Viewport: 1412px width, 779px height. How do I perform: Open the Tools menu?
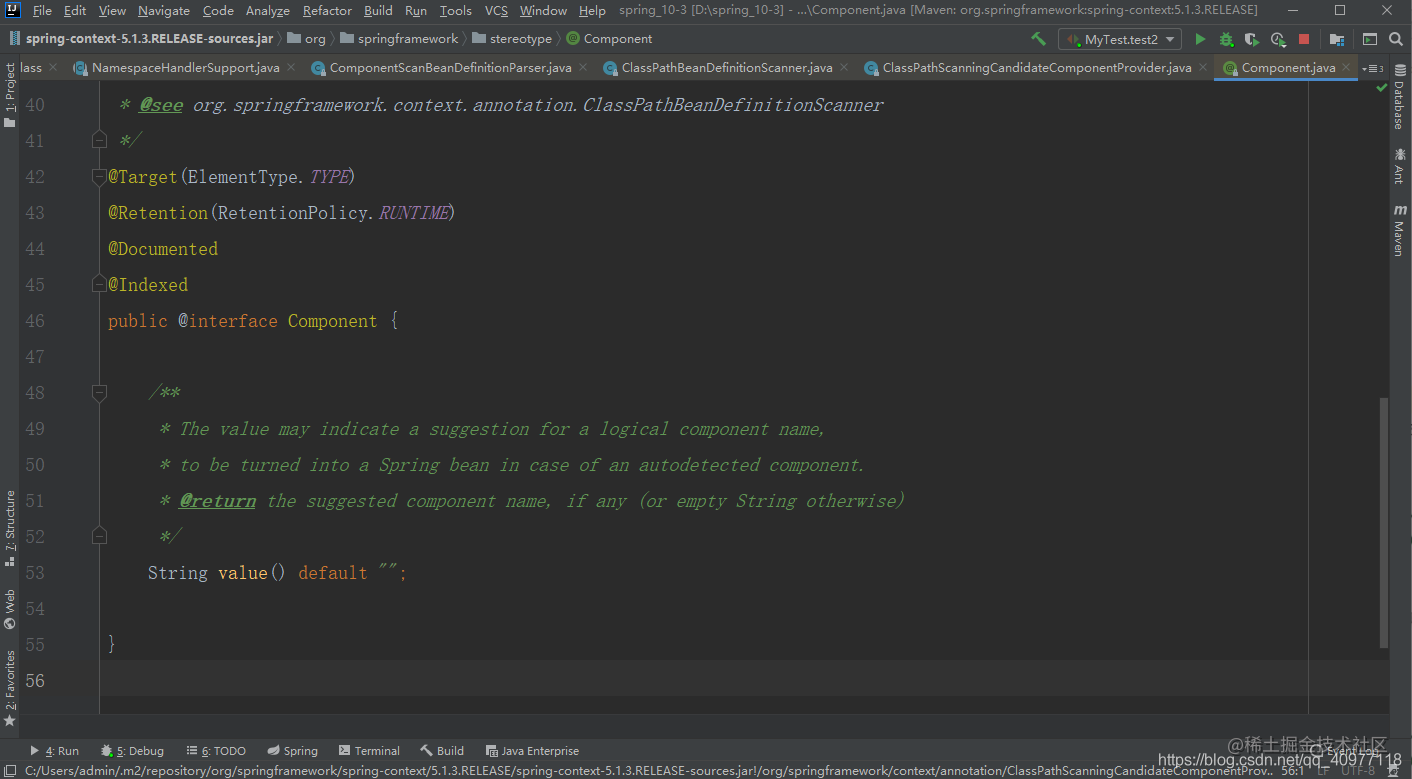coord(455,11)
